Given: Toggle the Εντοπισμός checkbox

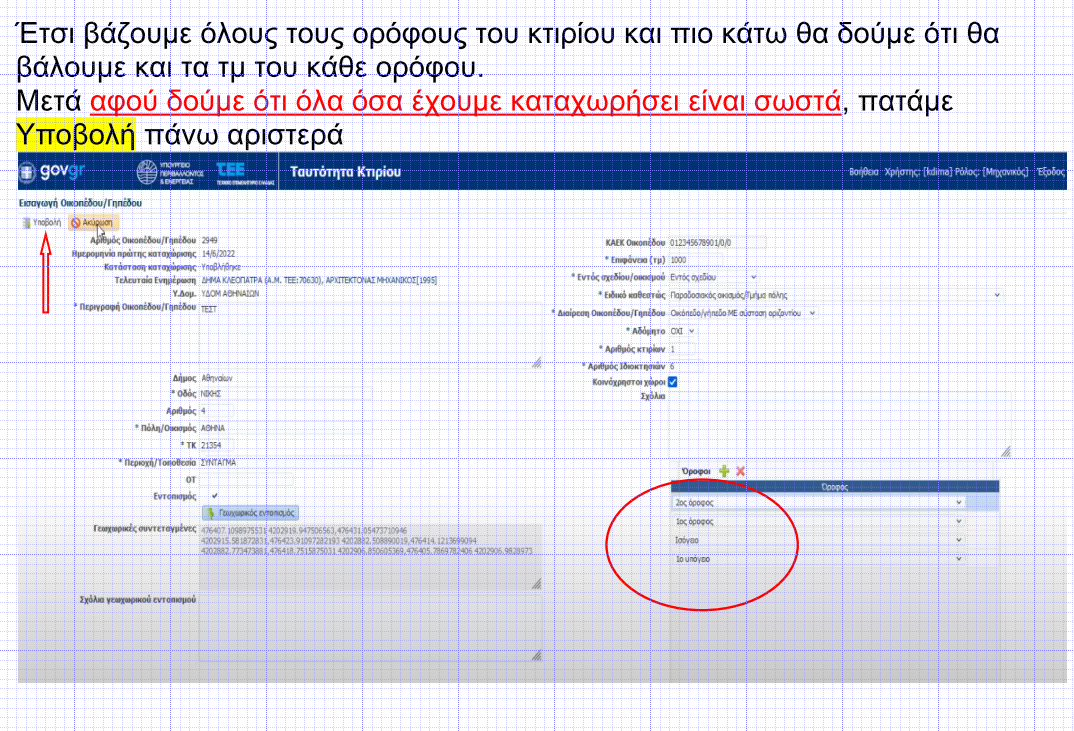Looking at the screenshot, I should (x=213, y=496).
